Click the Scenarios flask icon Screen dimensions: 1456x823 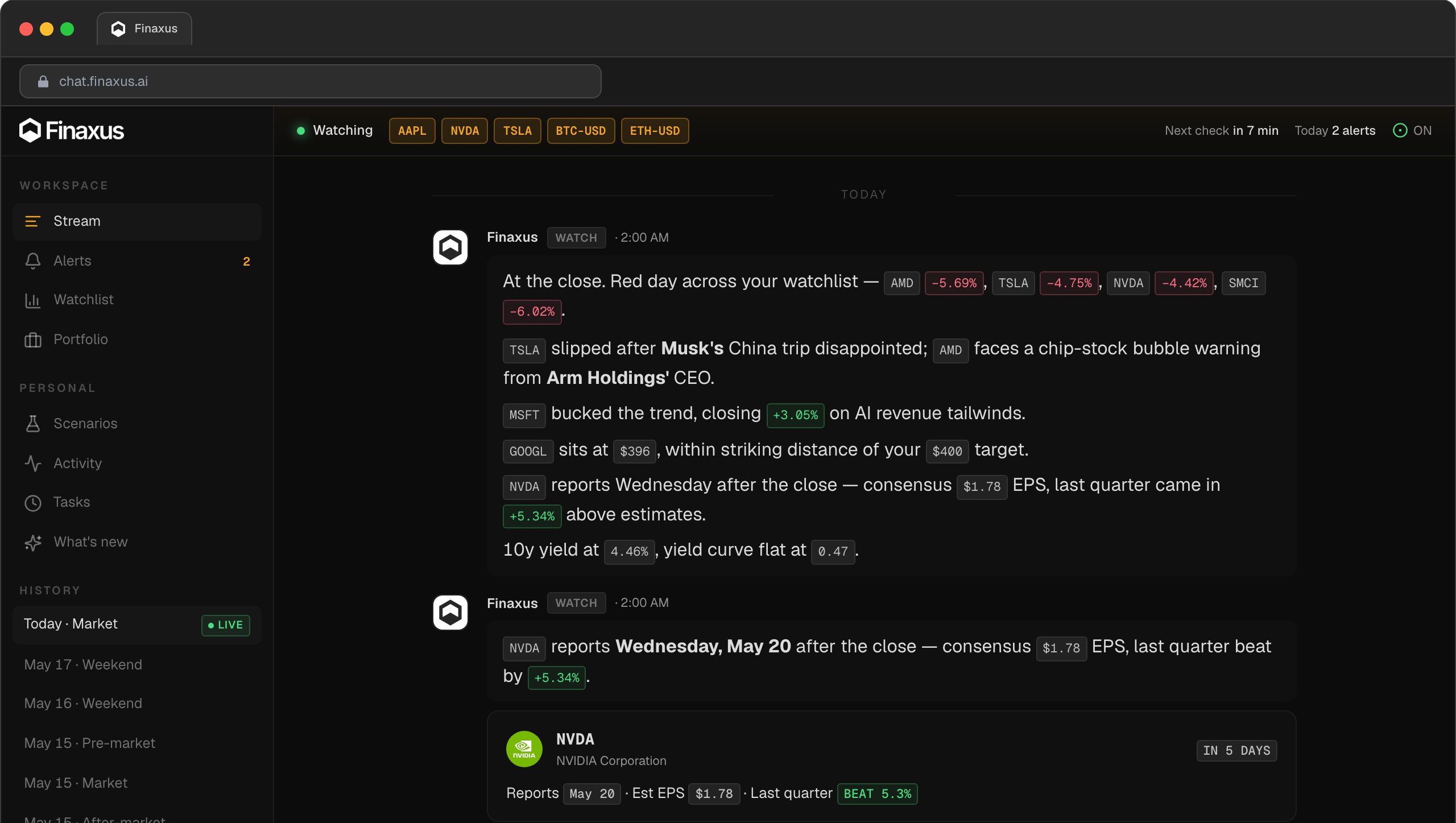(32, 424)
